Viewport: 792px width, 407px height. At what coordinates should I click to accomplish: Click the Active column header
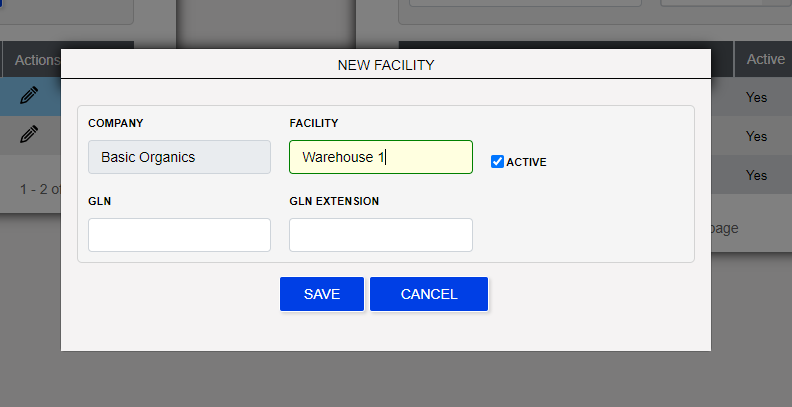click(765, 59)
